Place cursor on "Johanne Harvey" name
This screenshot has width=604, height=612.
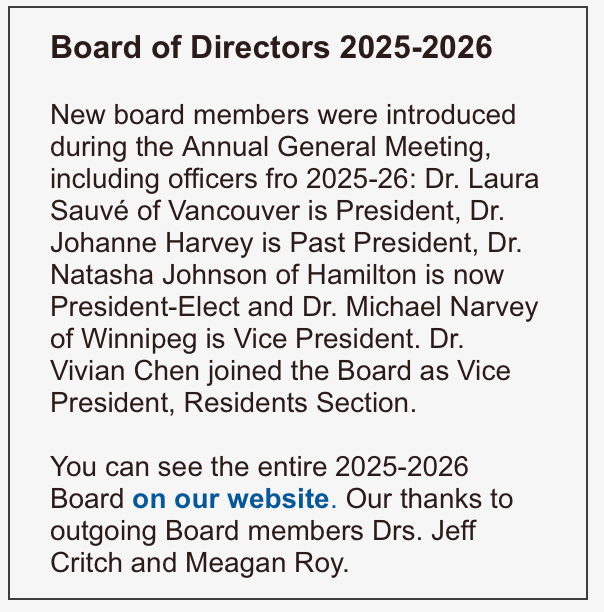[152, 243]
